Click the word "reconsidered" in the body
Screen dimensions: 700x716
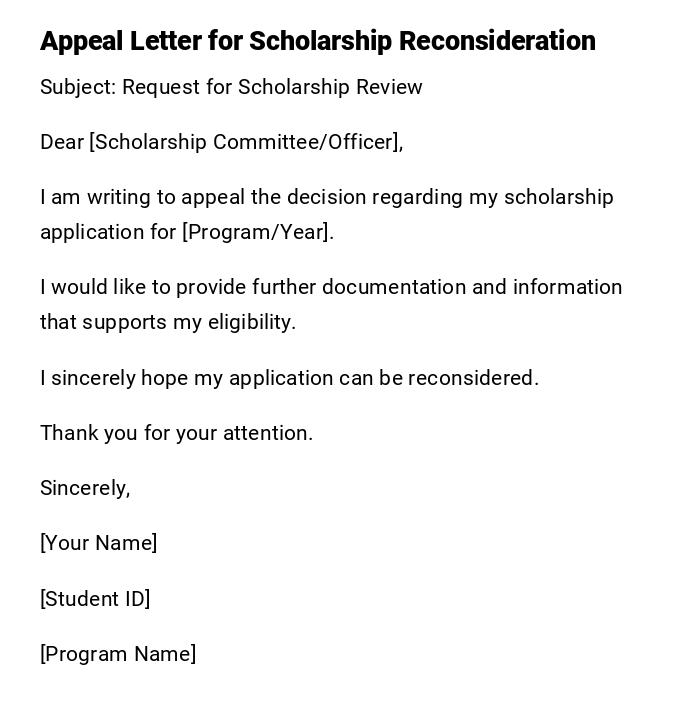472,378
